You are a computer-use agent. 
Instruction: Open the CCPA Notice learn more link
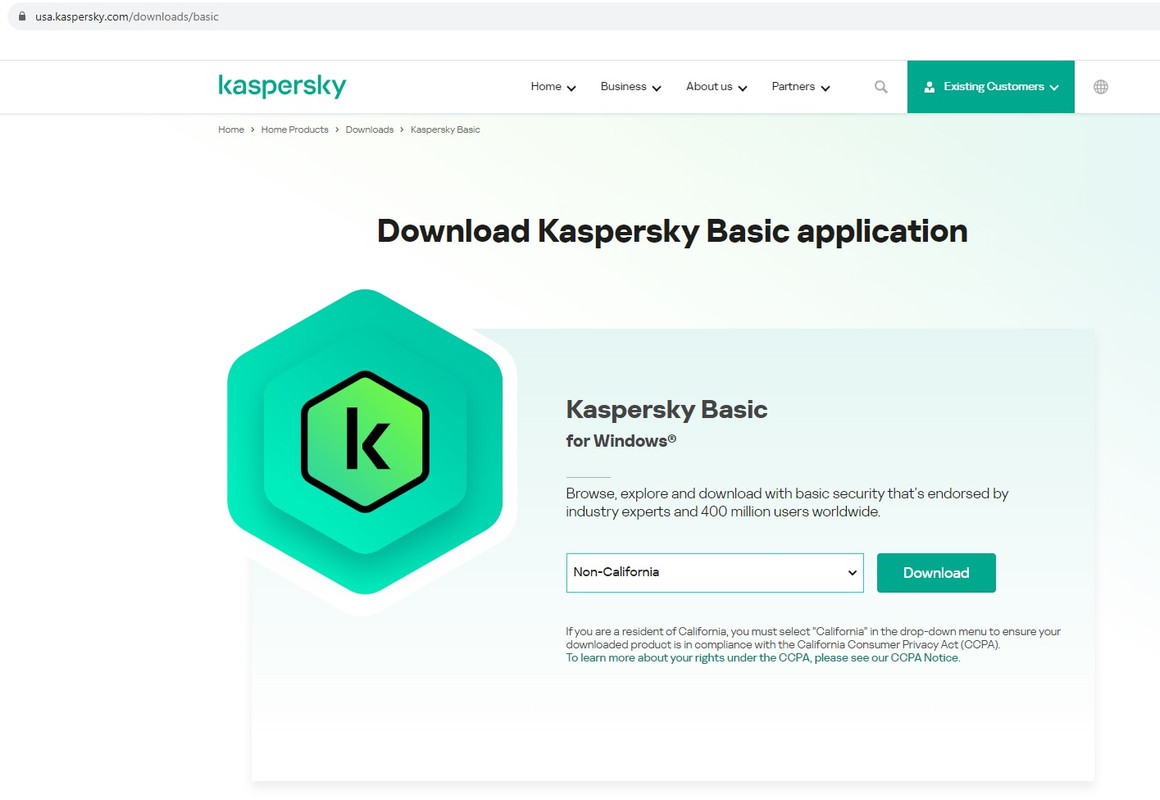click(x=763, y=658)
